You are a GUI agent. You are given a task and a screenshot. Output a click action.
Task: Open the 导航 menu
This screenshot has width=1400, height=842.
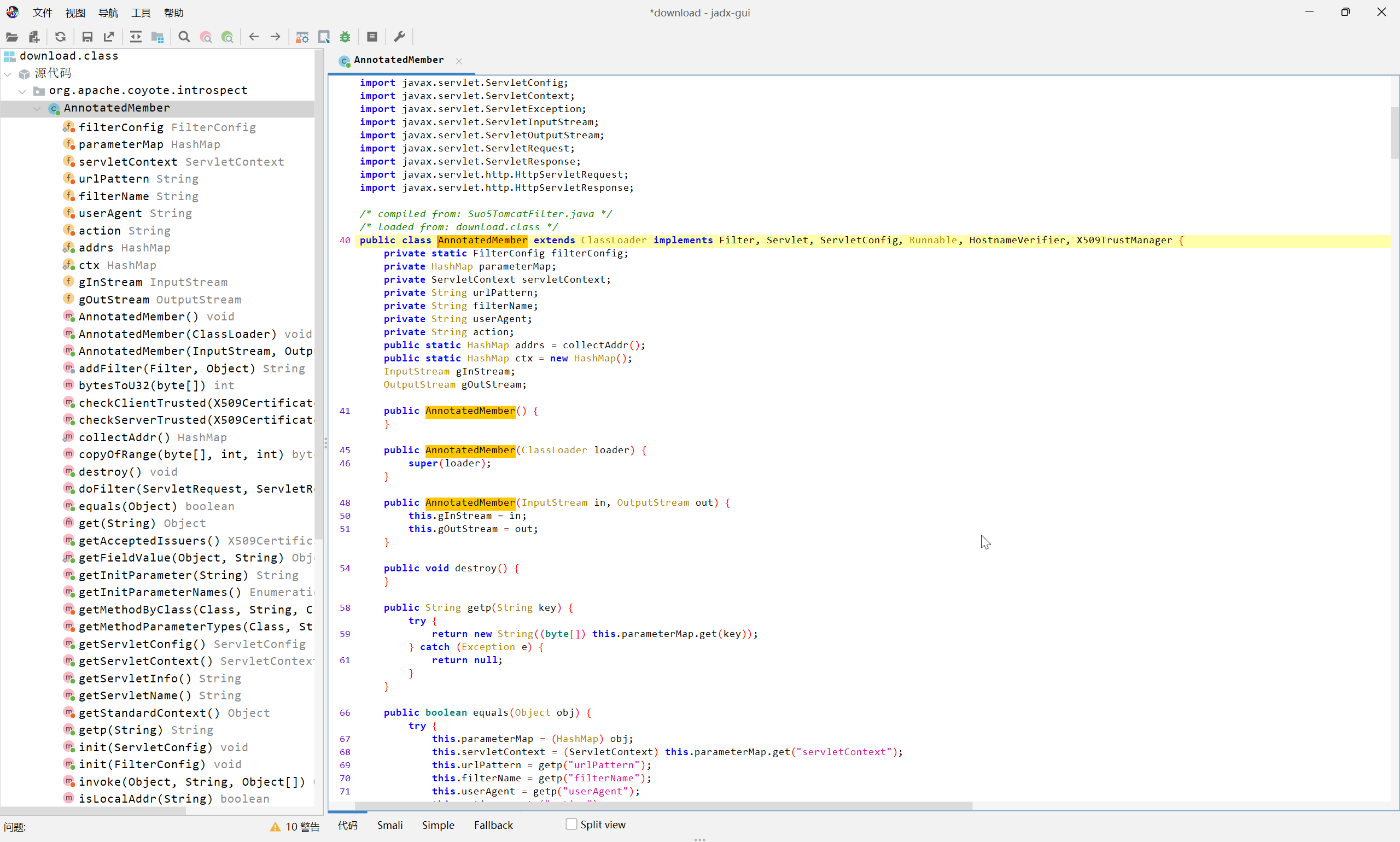coord(108,13)
